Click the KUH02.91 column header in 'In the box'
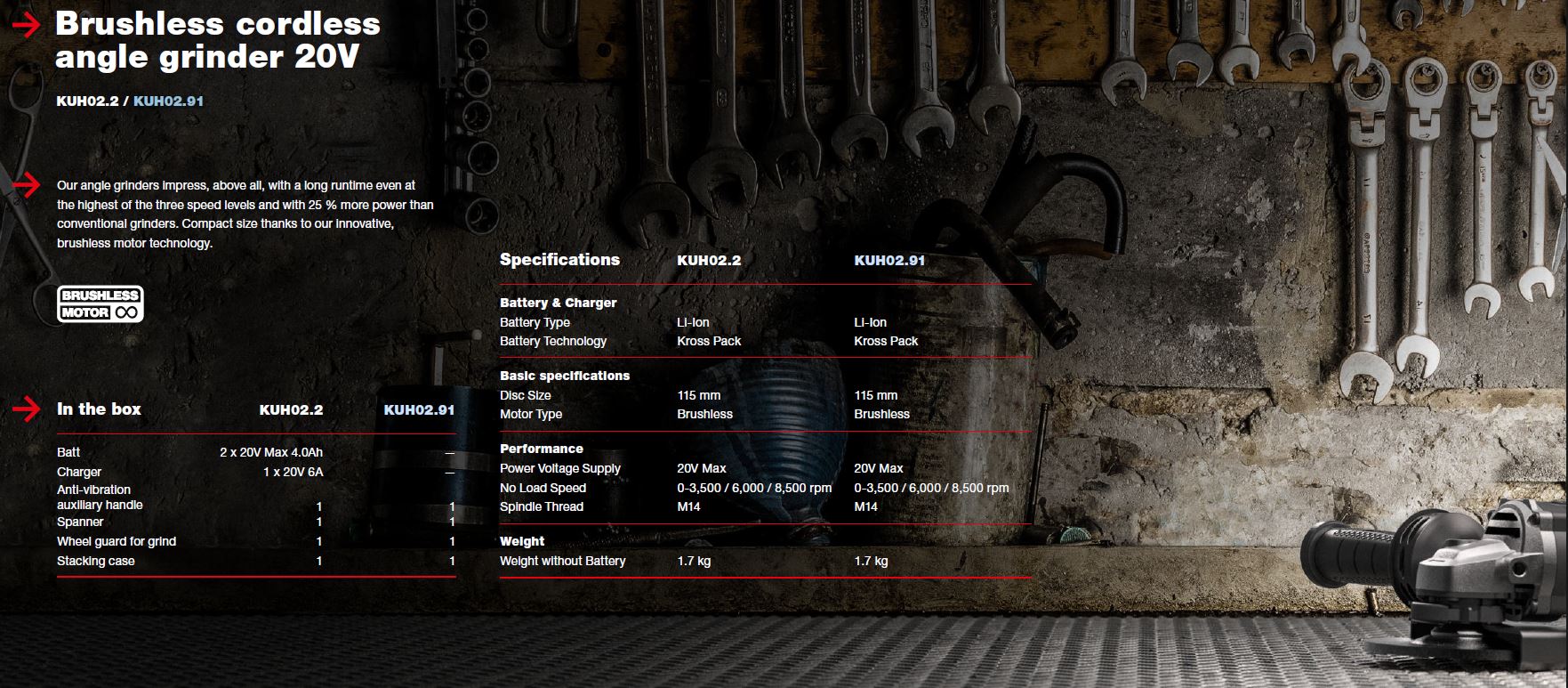Viewport: 1568px width, 688px height. 419,410
